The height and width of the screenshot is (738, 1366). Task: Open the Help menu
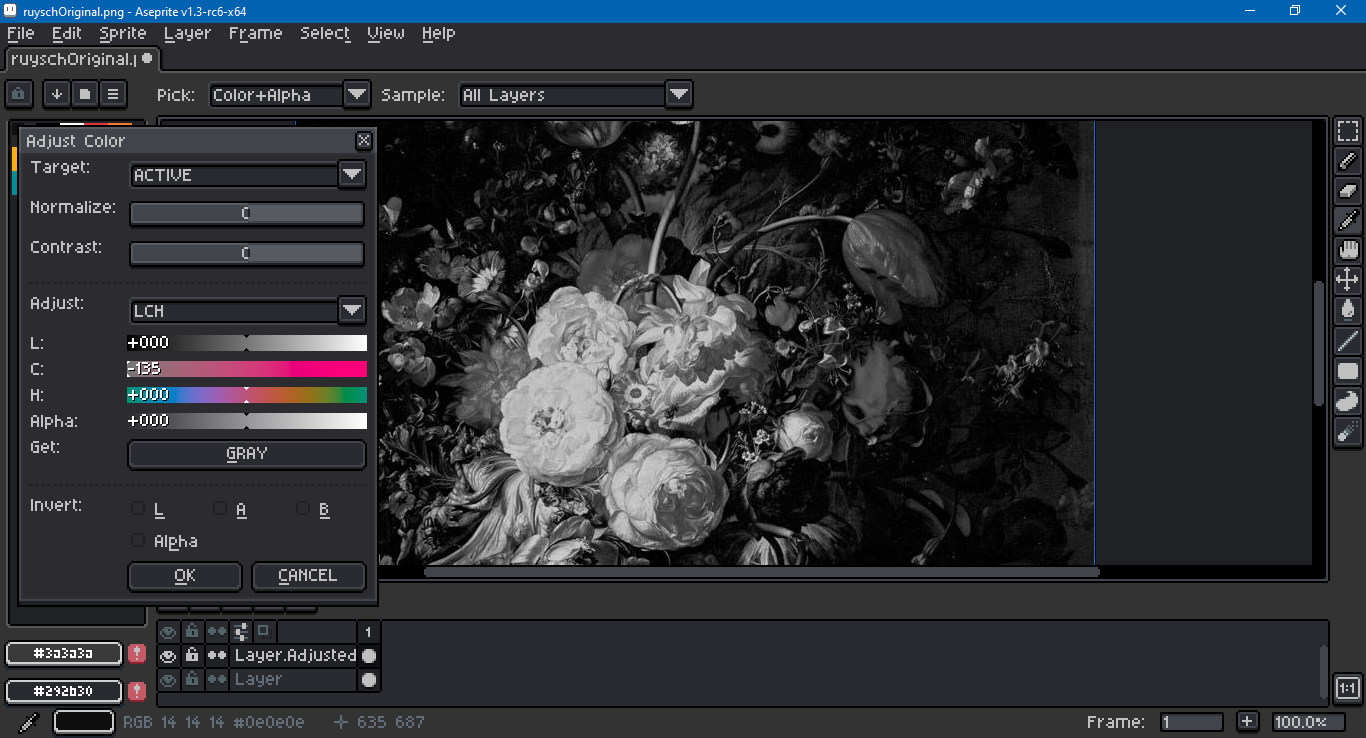[x=438, y=33]
